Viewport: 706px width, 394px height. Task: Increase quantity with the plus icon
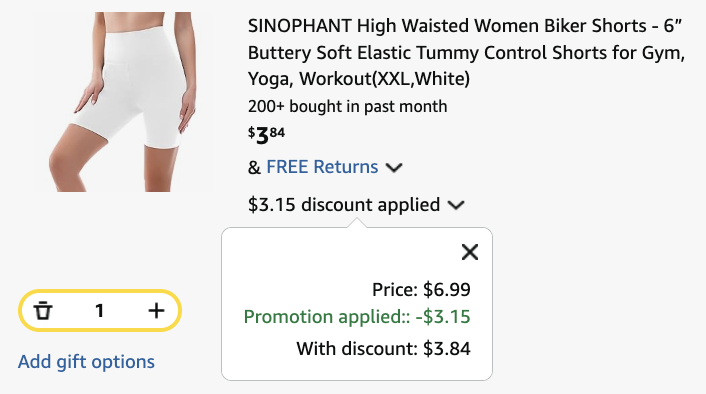coord(156,311)
